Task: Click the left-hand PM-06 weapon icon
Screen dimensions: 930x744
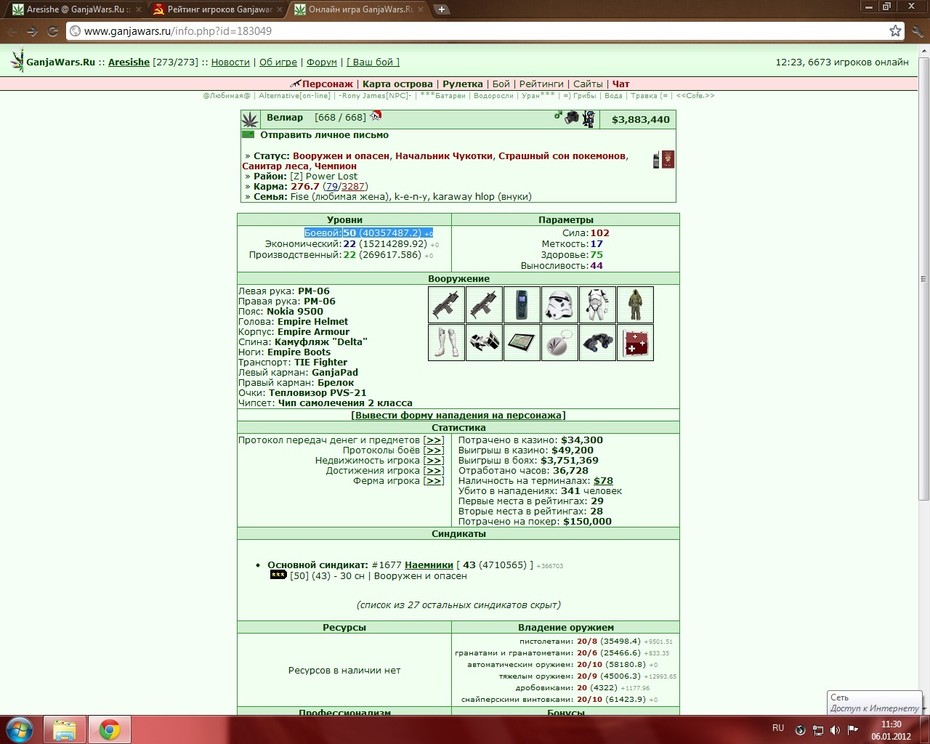Action: [446, 304]
